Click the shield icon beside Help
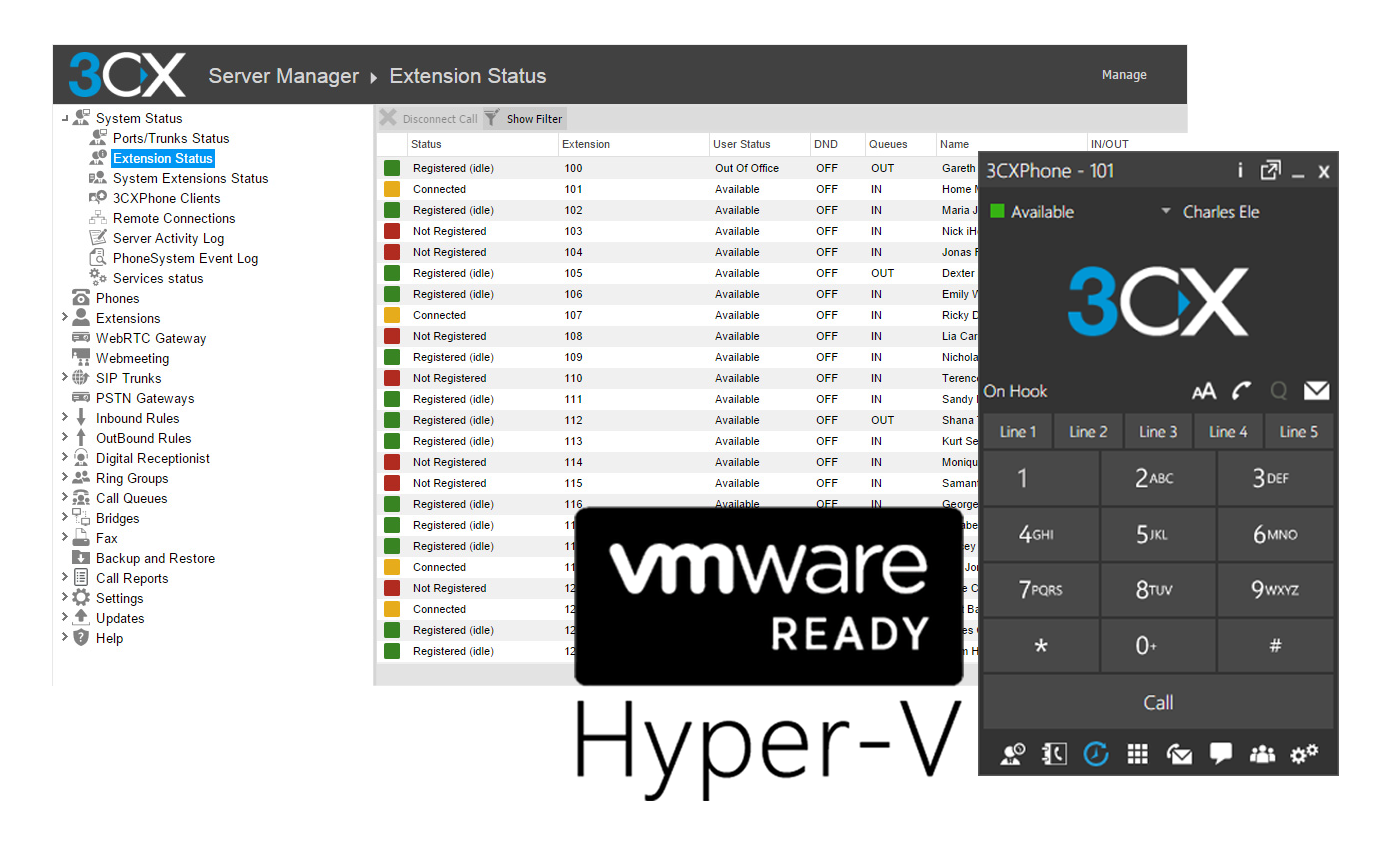Image resolution: width=1384 pixels, height=851 pixels. (81, 638)
